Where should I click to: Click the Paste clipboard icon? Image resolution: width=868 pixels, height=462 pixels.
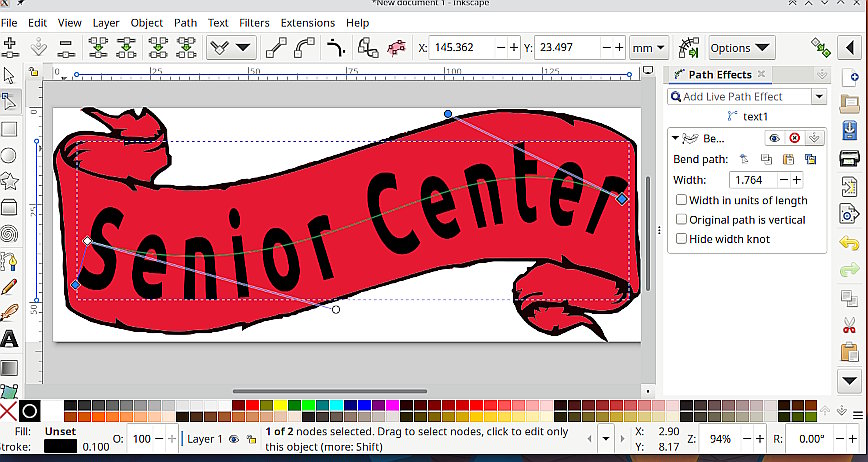tap(849, 352)
